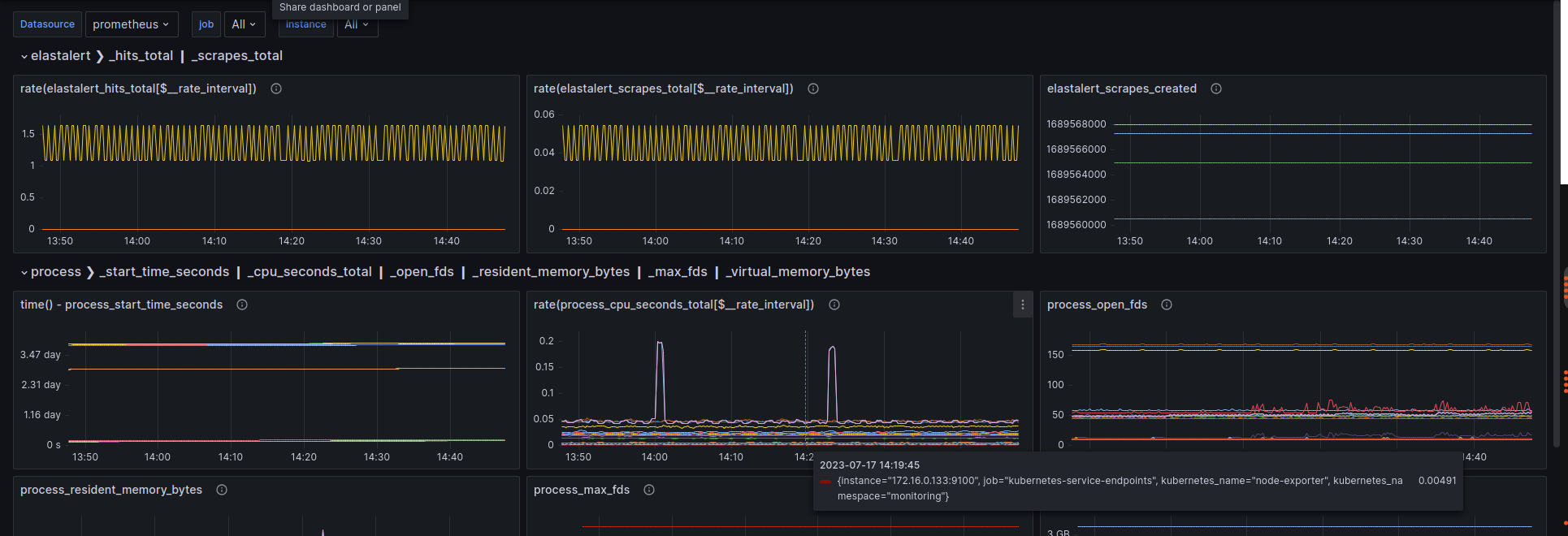Open the job variable All dropdown

click(x=244, y=24)
